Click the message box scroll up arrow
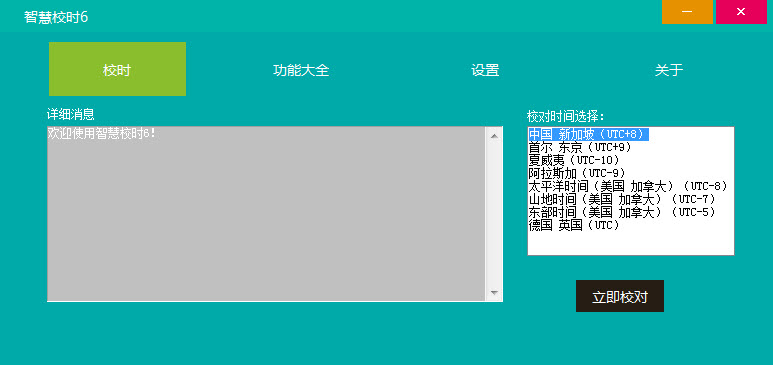773x365 pixels. 494,135
